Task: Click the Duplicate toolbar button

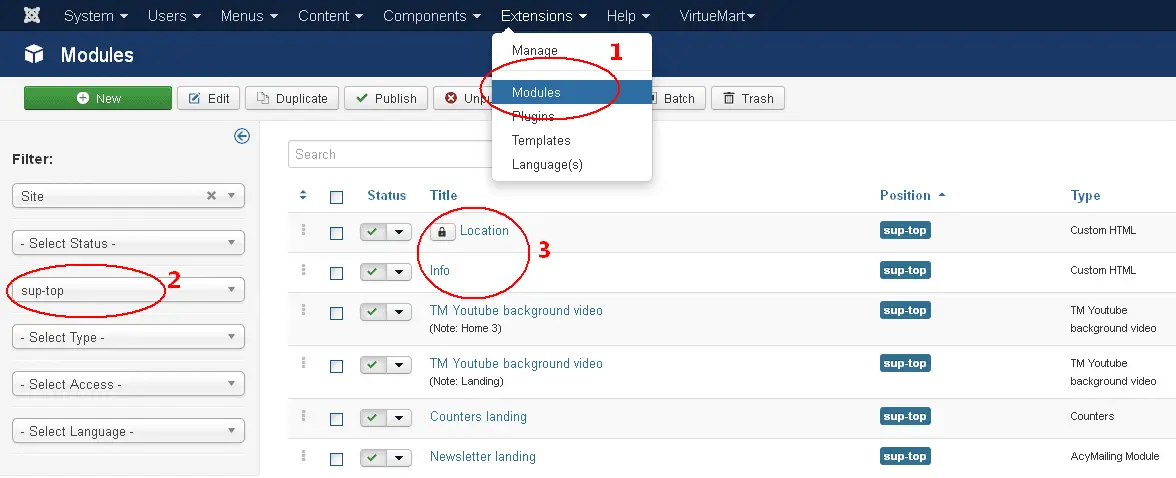Action: (292, 98)
